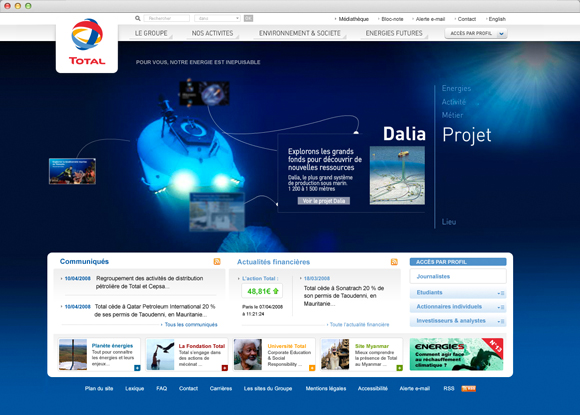Expand the Investisseurs & analystes profile row
This screenshot has width=580, height=415.
pos(458,321)
